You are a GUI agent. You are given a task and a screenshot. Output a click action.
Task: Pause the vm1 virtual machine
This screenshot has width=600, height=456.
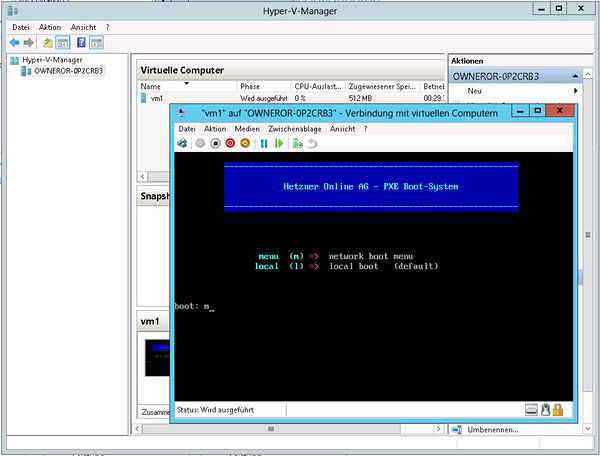point(264,143)
